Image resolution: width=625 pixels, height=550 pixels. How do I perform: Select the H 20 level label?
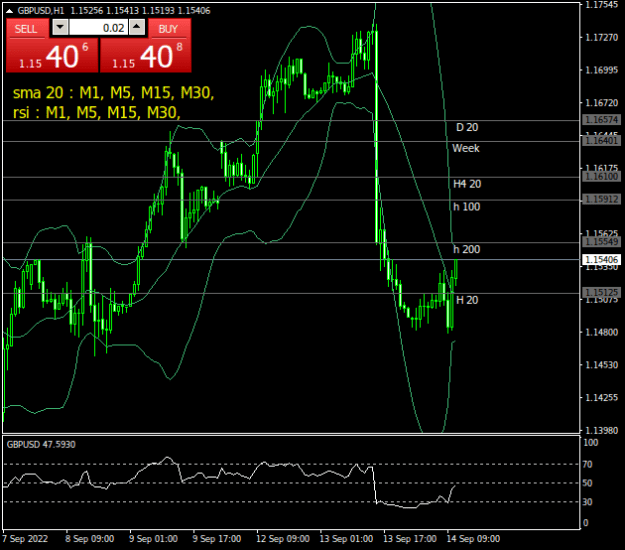[467, 300]
